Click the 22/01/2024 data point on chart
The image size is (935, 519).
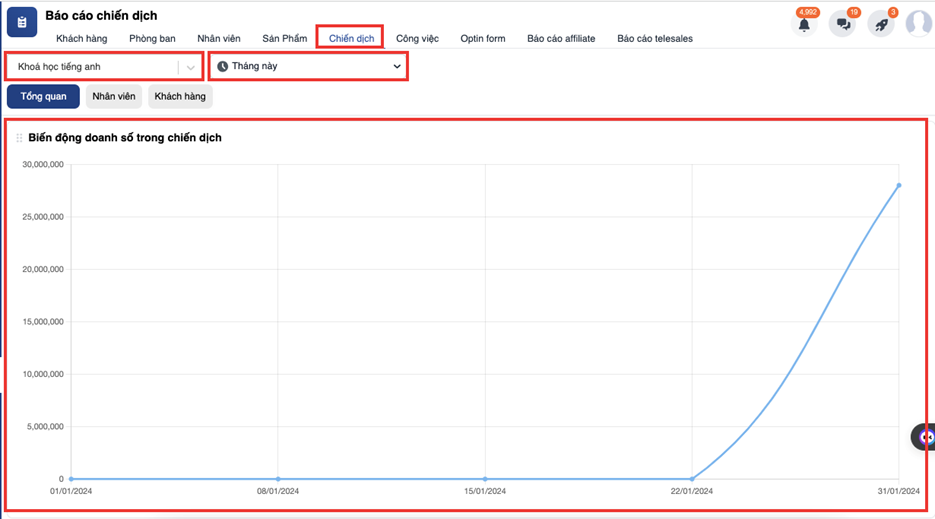(x=692, y=479)
